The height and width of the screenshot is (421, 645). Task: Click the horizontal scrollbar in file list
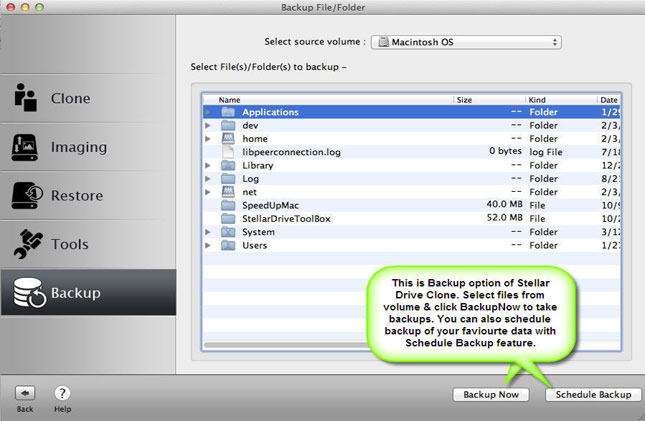[287, 345]
